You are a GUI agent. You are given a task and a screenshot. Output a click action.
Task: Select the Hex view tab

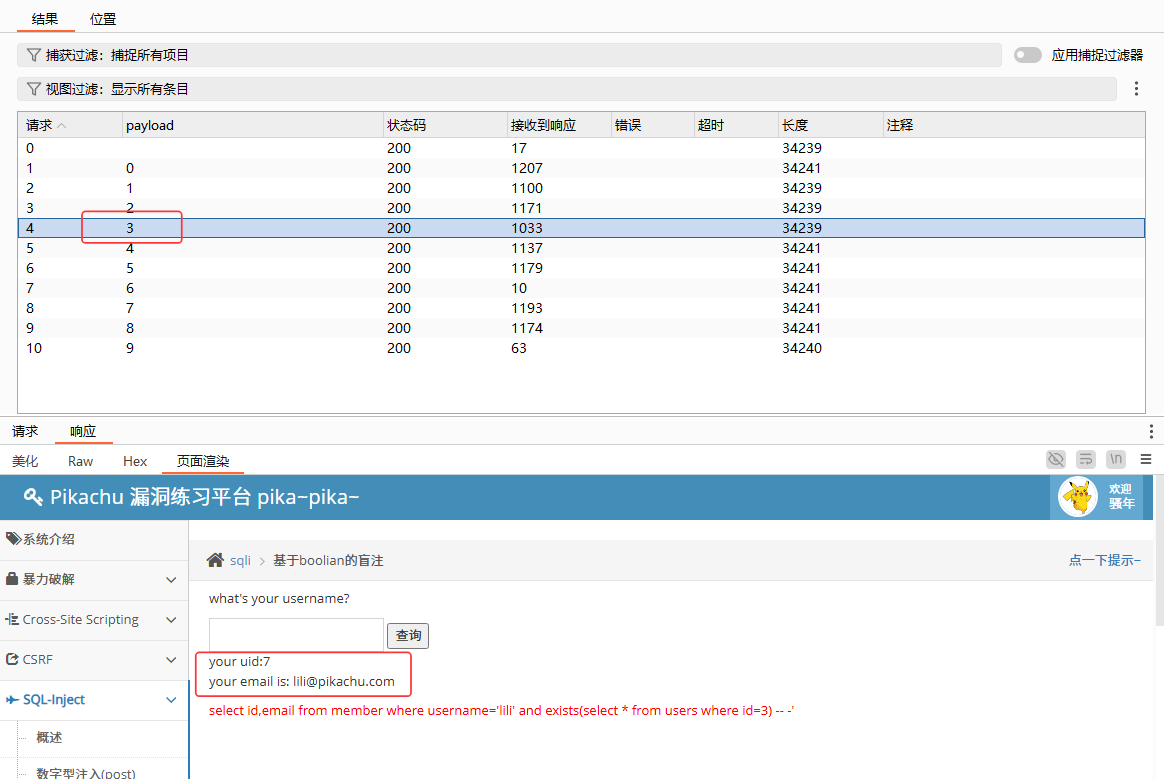pyautogui.click(x=135, y=461)
